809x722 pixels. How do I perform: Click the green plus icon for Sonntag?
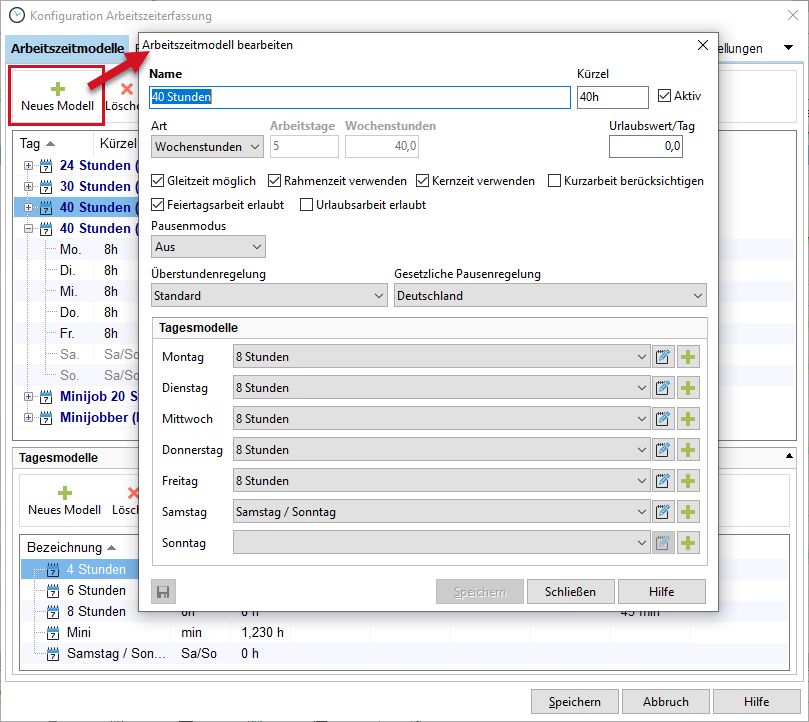click(x=688, y=543)
